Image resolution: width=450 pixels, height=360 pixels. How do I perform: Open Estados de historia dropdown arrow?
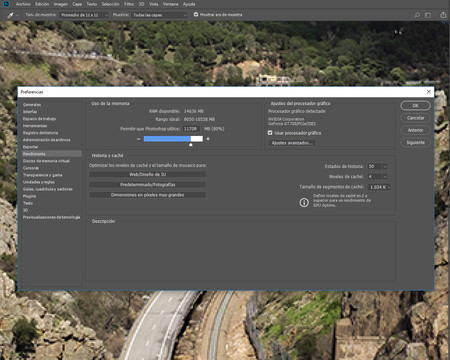pos(385,166)
